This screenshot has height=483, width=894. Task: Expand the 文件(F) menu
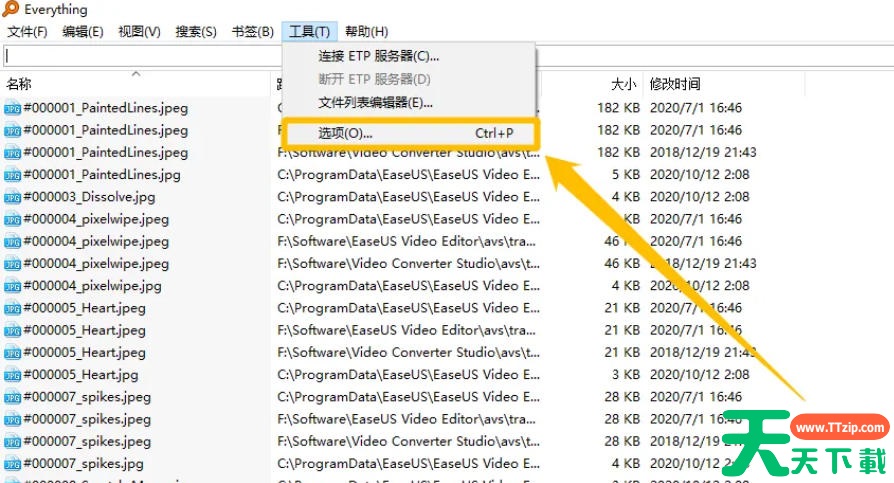pos(27,32)
